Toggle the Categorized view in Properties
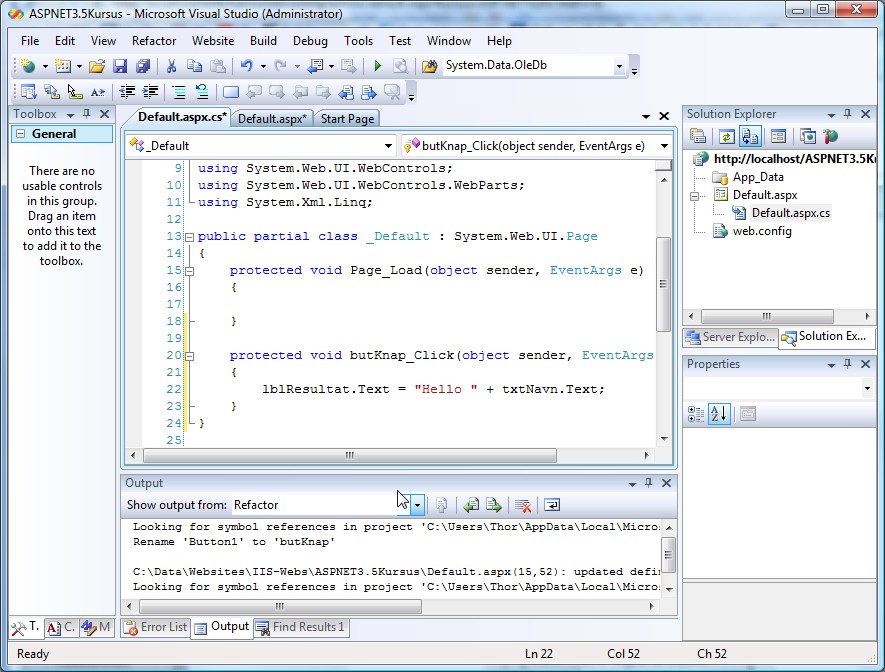The width and height of the screenshot is (885, 672). click(x=696, y=414)
